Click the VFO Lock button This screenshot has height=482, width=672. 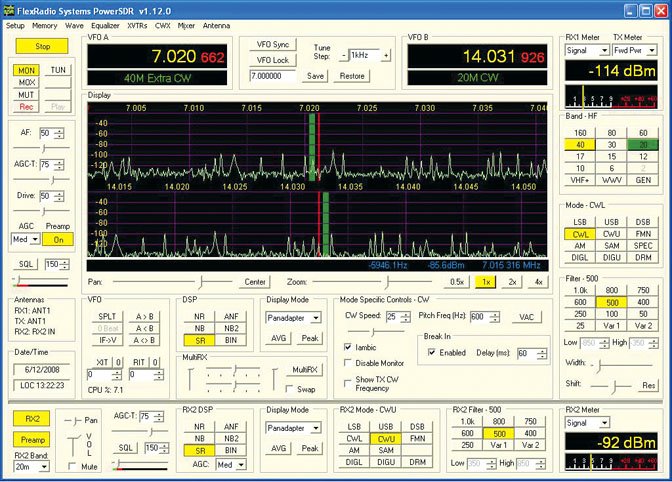tap(273, 60)
